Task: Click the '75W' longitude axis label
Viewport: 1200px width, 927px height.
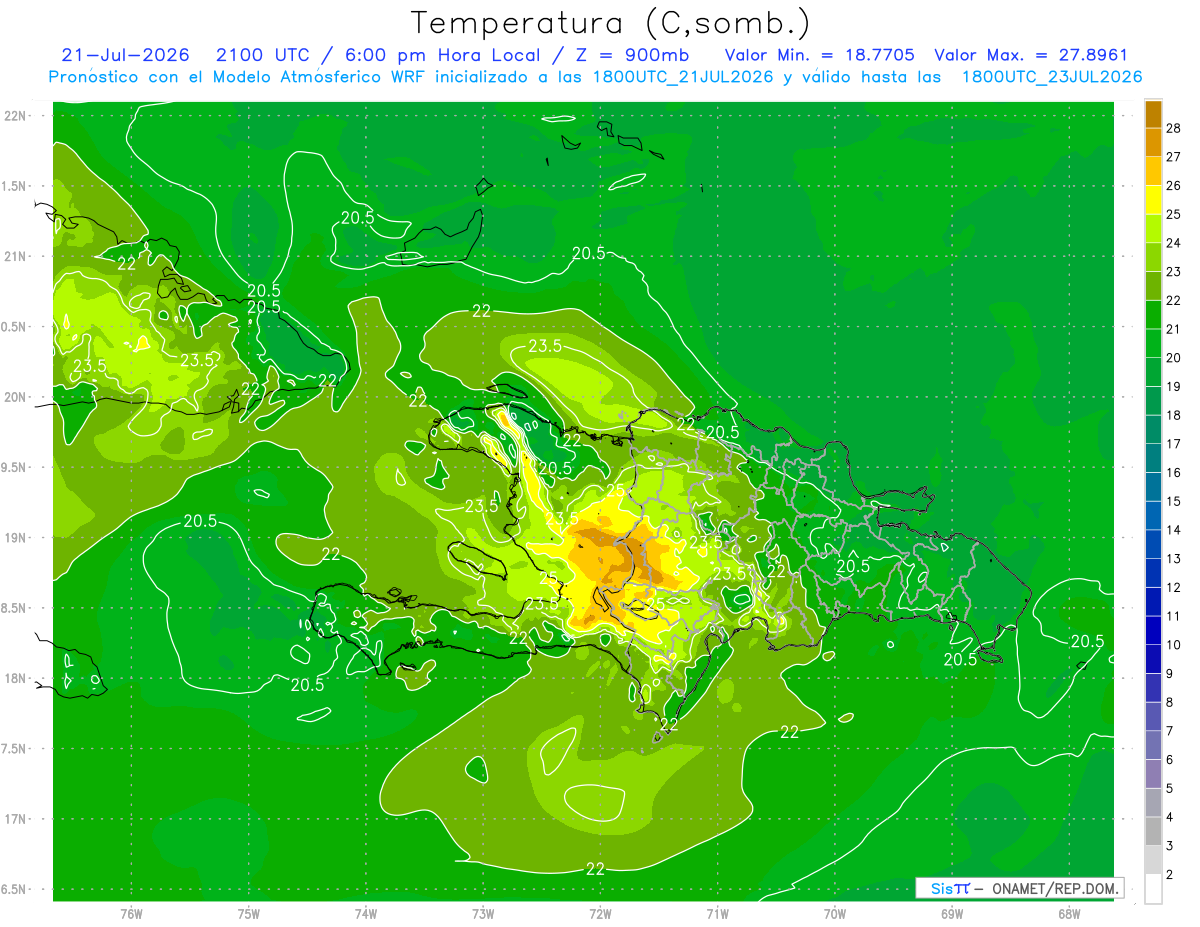Action: 248,914
